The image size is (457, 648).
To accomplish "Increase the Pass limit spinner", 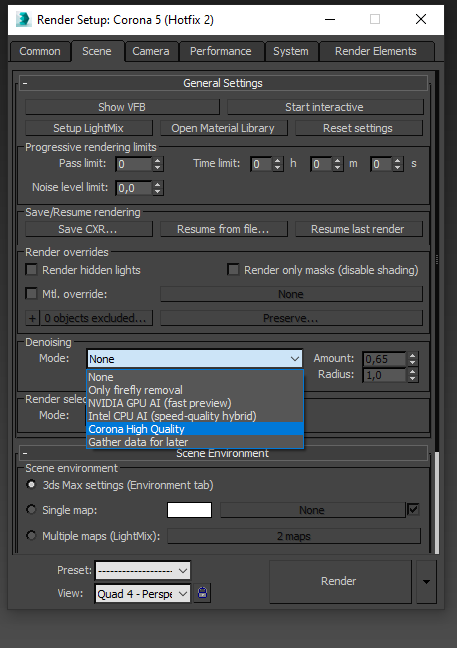I will point(157,160).
